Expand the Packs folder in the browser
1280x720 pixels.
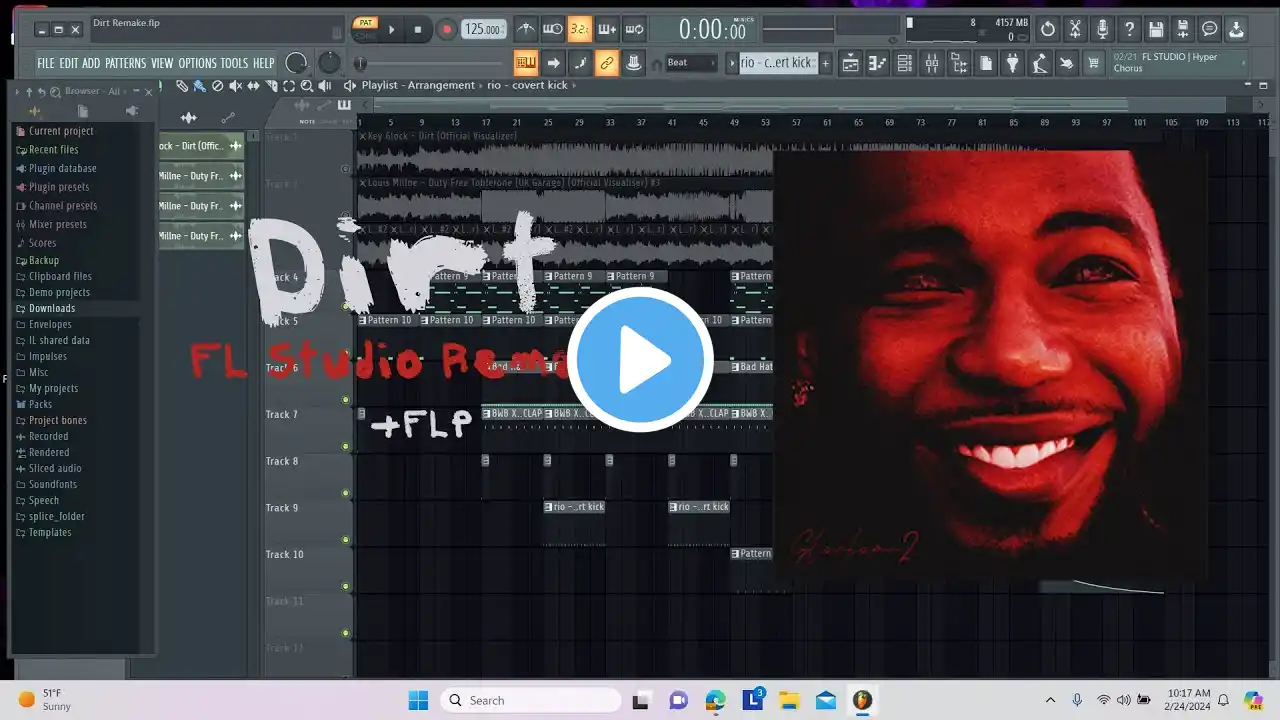pos(40,405)
